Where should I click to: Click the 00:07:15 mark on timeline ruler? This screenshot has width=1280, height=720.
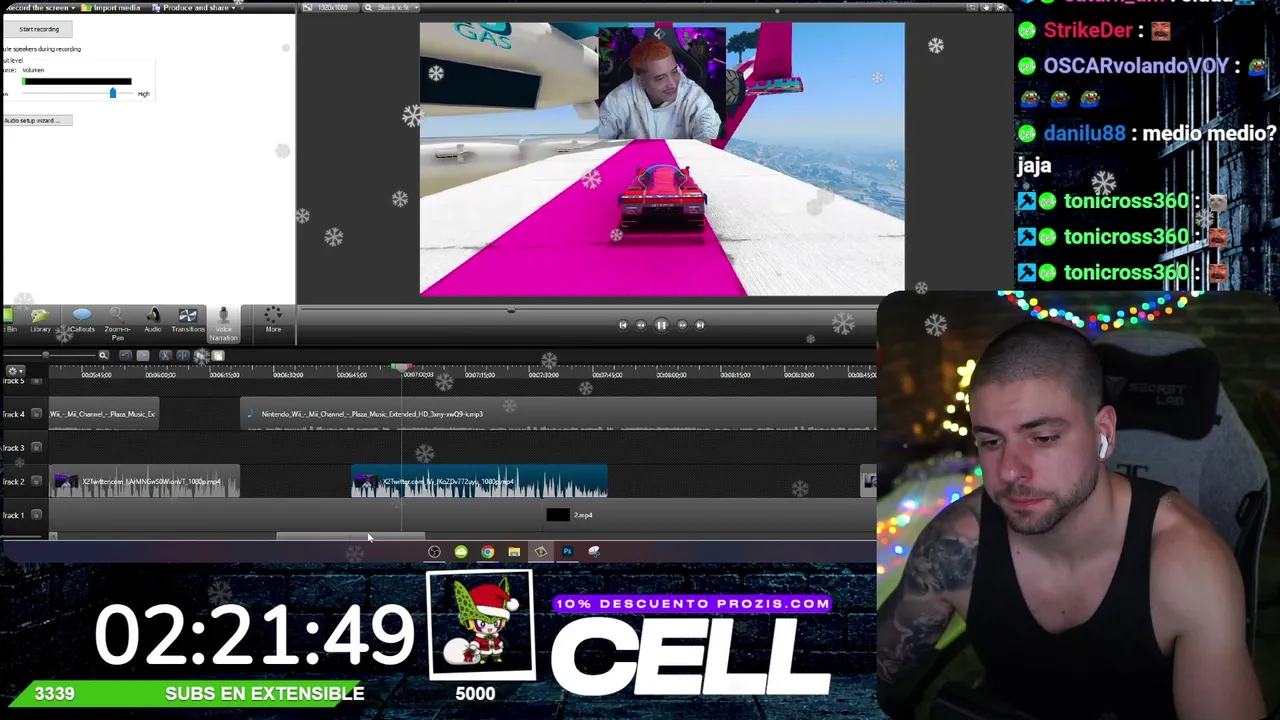(480, 374)
